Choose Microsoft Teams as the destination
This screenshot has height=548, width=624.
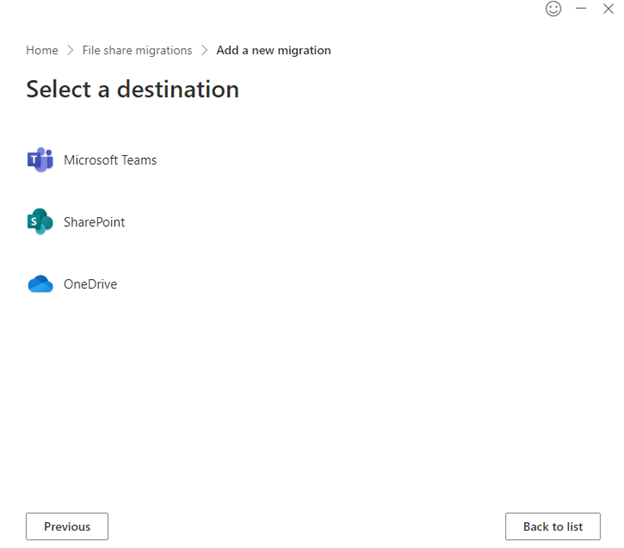[110, 160]
